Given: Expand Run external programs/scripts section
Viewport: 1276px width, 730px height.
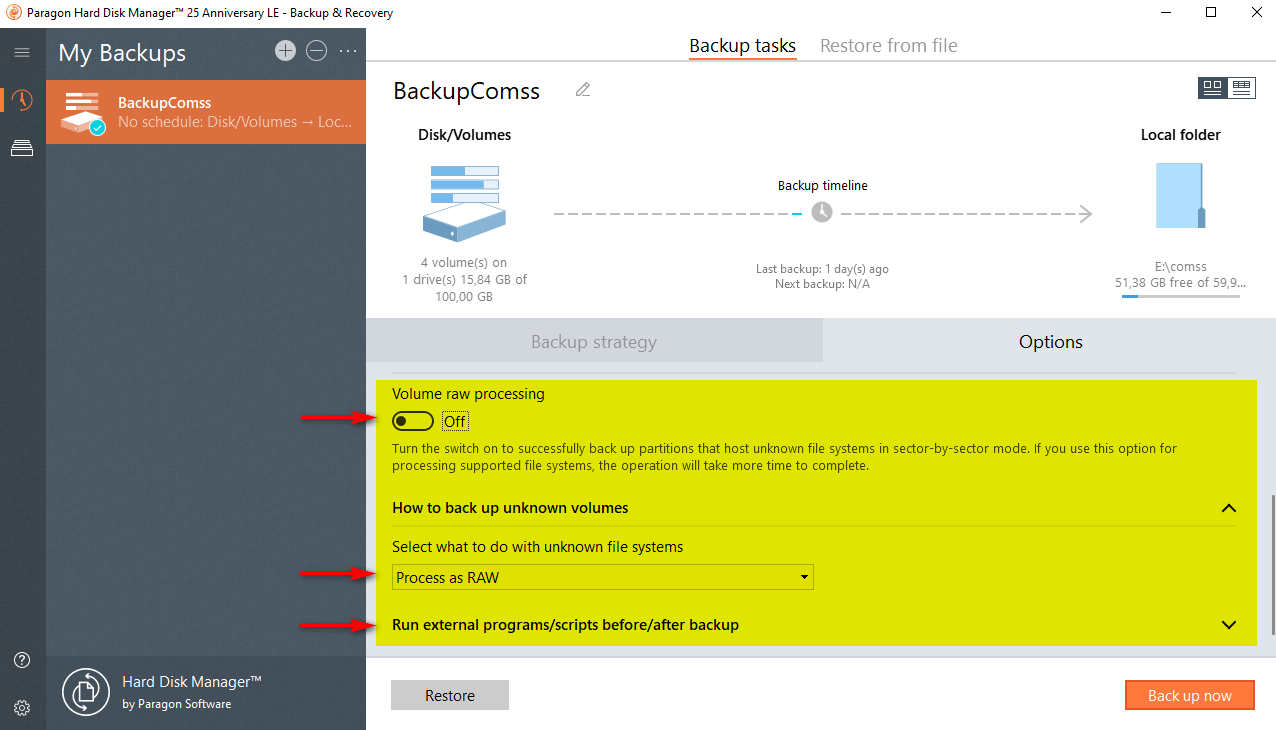Looking at the screenshot, I should (1229, 625).
